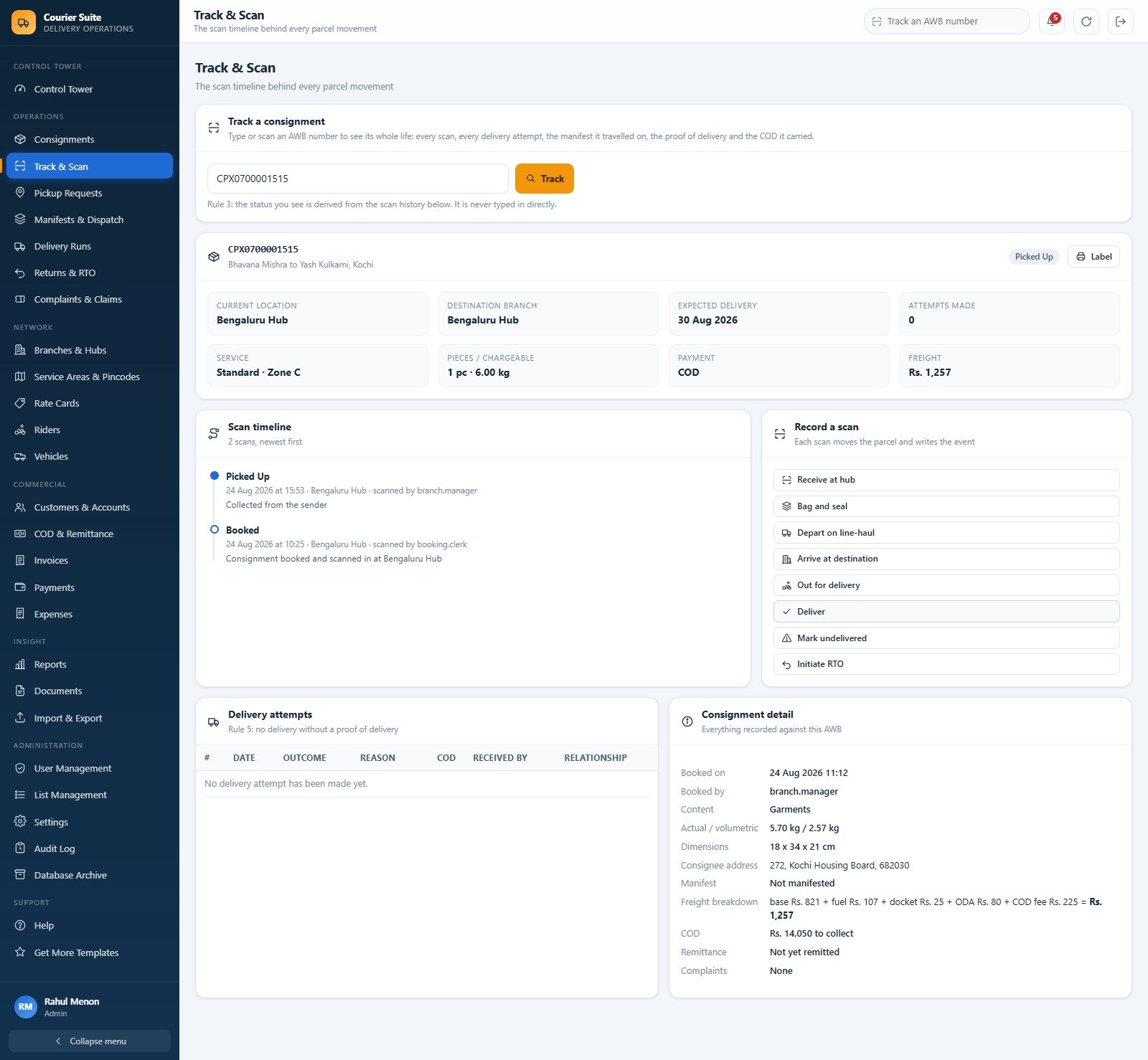
Task: Open Help in sidebar
Action: [x=90, y=925]
